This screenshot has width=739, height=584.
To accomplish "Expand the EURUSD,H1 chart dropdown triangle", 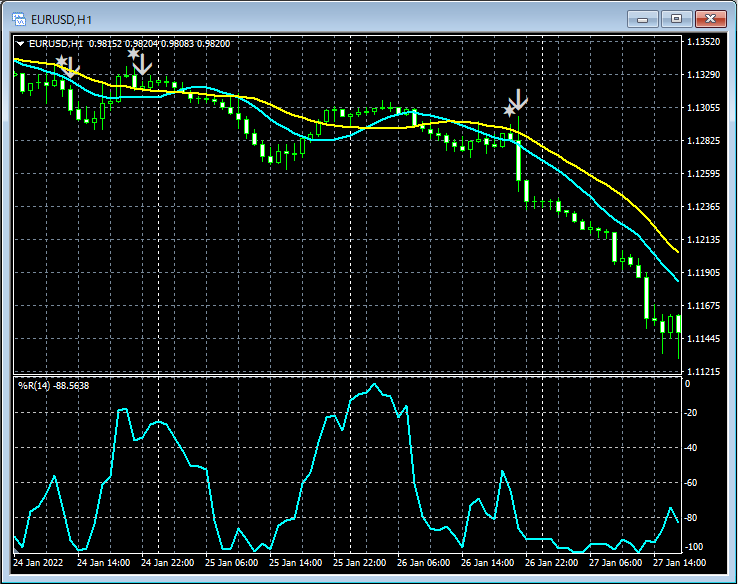I will point(21,43).
